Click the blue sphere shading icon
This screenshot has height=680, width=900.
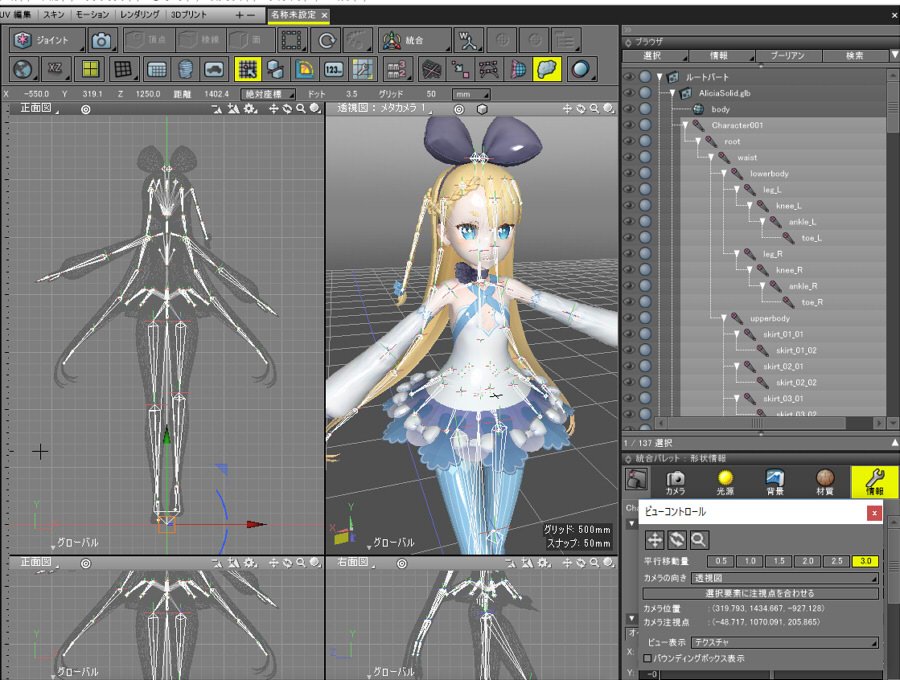581,69
